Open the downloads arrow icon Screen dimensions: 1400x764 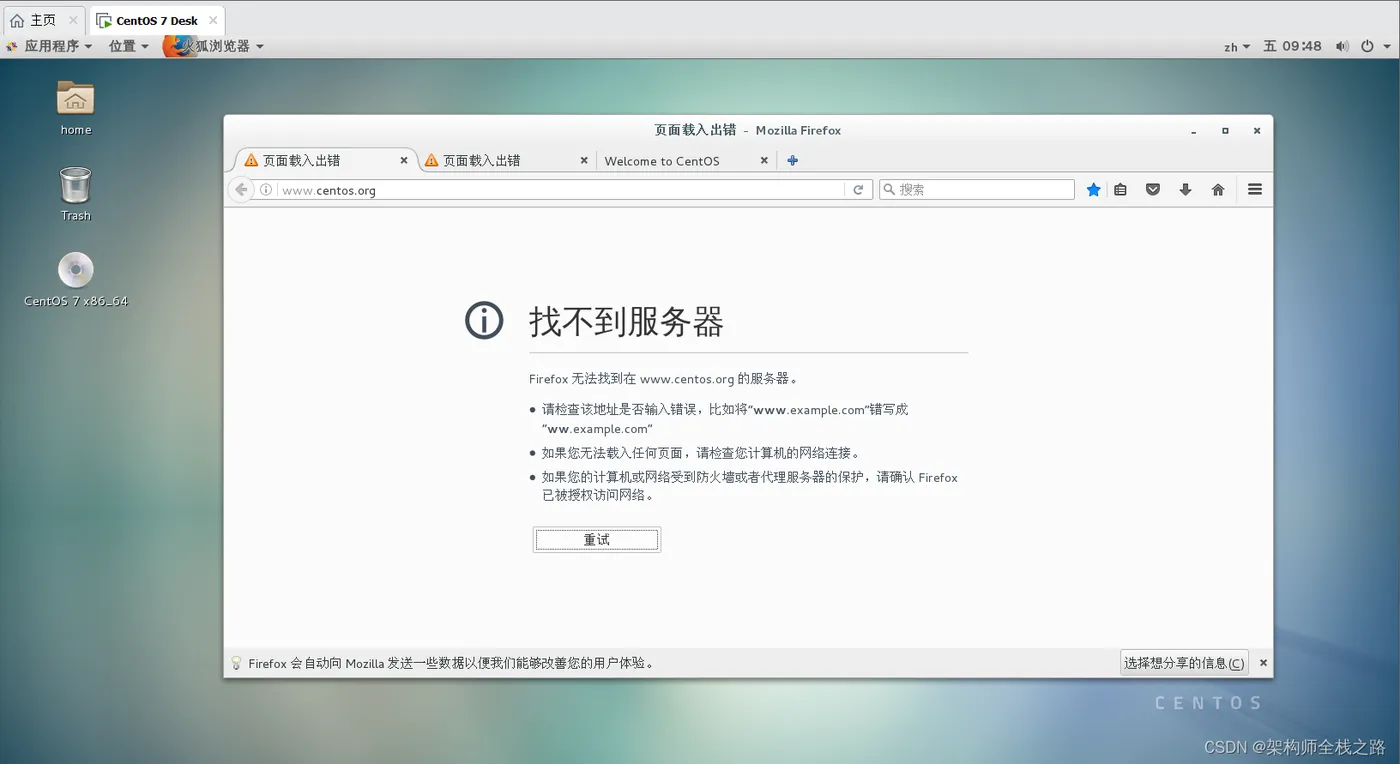[1186, 190]
